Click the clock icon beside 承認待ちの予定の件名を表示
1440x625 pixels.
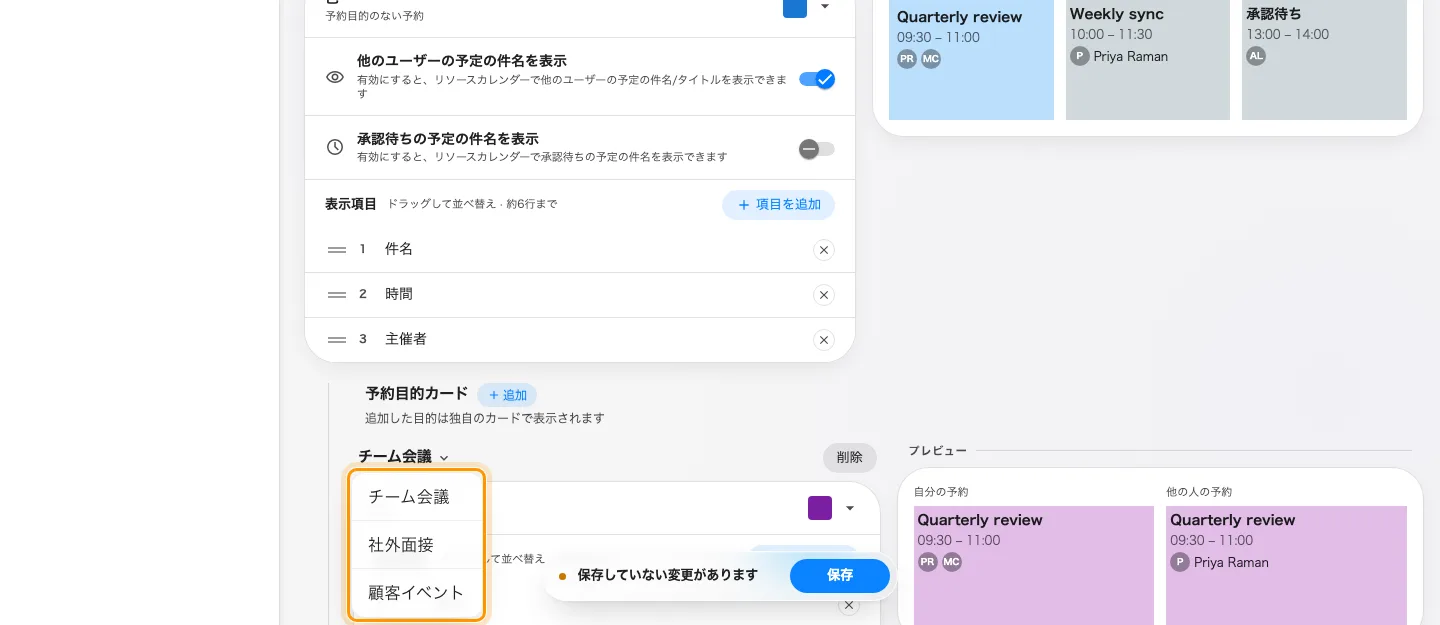[x=336, y=147]
